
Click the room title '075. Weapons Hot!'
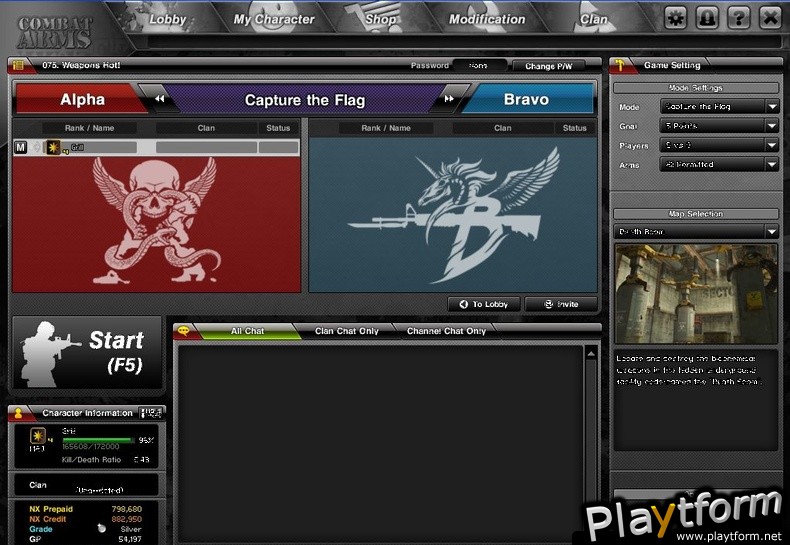click(81, 65)
